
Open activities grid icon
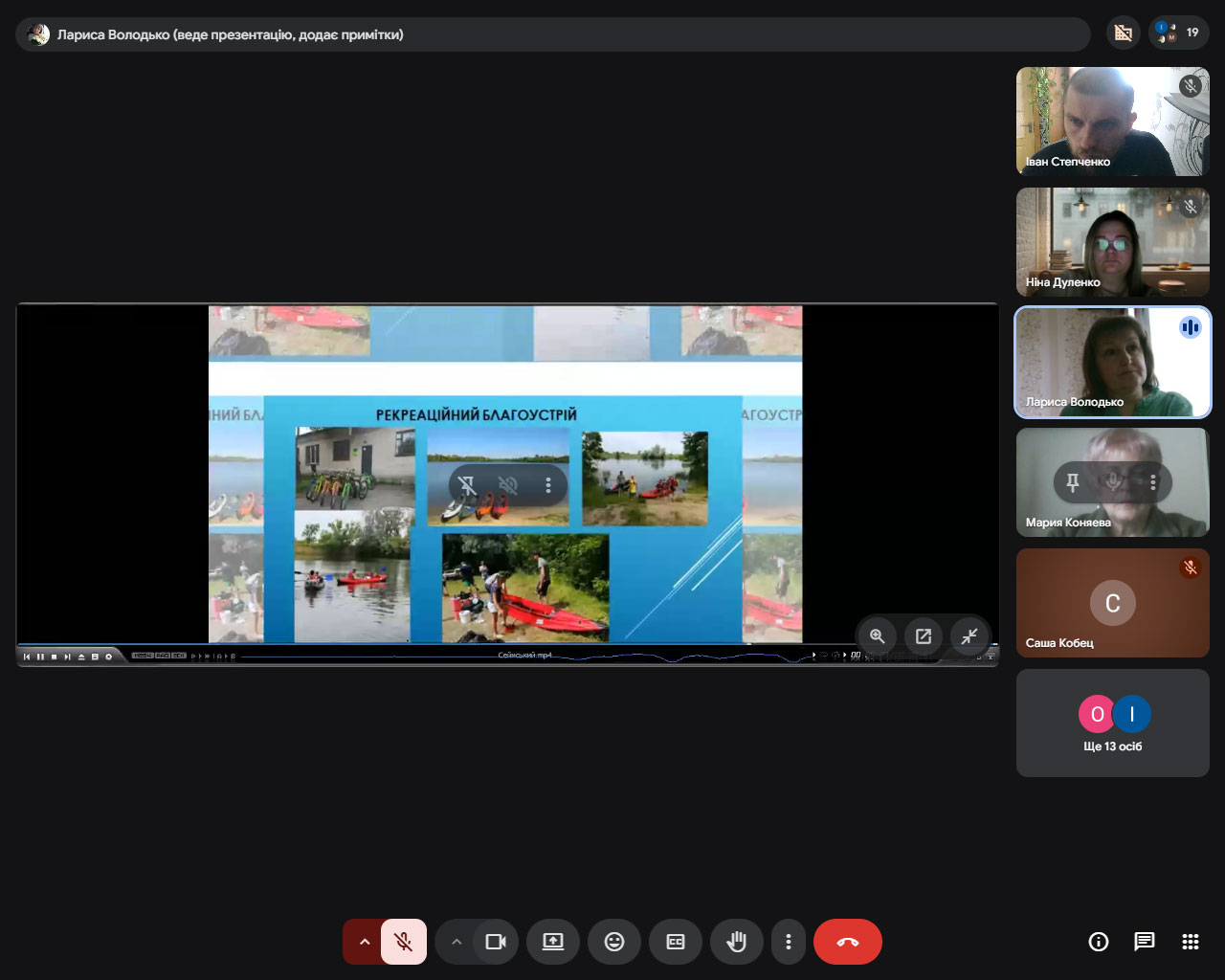(1191, 942)
